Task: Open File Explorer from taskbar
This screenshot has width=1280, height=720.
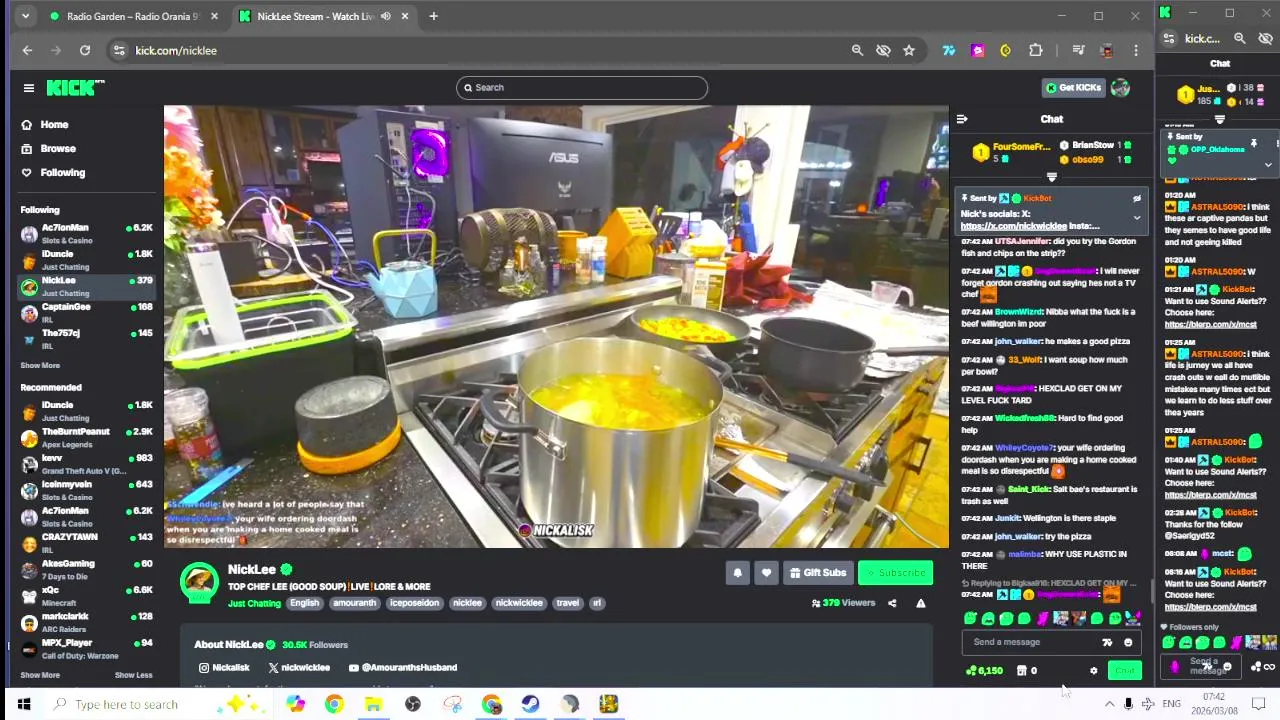Action: coord(373,704)
